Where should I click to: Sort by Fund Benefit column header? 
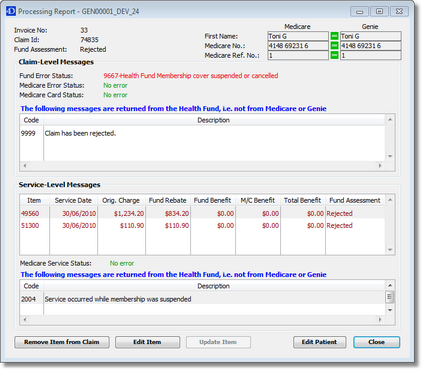click(x=213, y=200)
